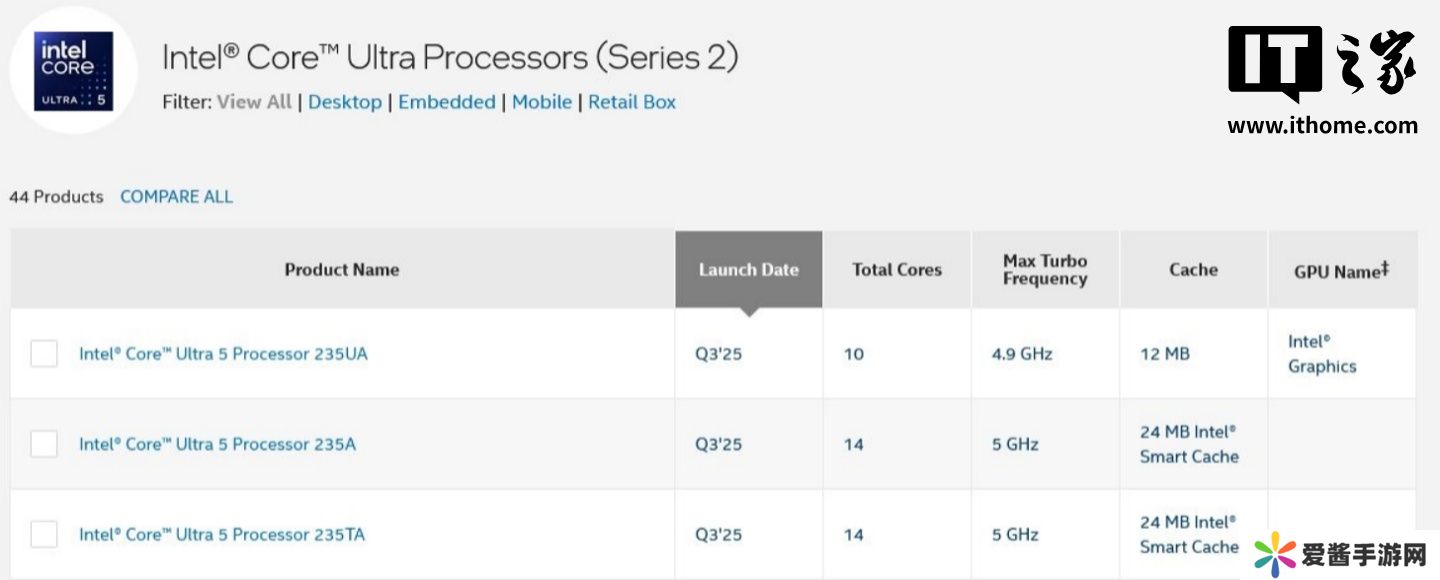Show Retail Box filter results
This screenshot has height=580, width=1440.
pyautogui.click(x=631, y=102)
